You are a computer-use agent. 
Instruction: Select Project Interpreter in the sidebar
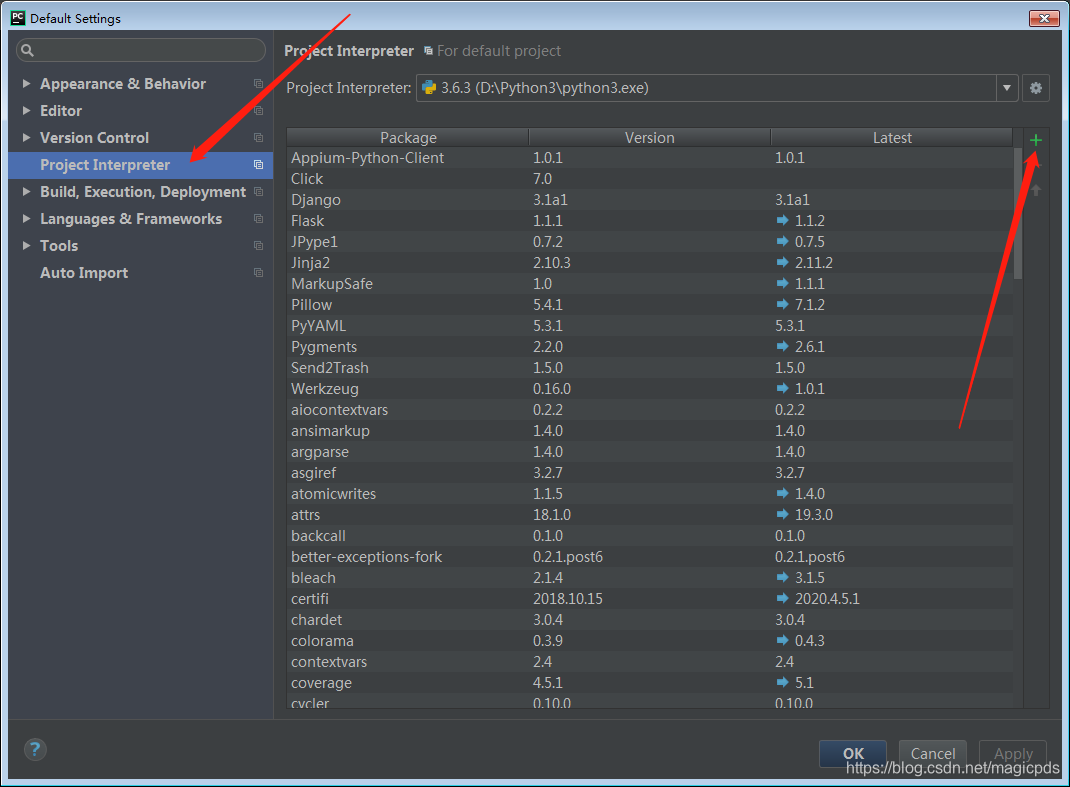(x=141, y=164)
